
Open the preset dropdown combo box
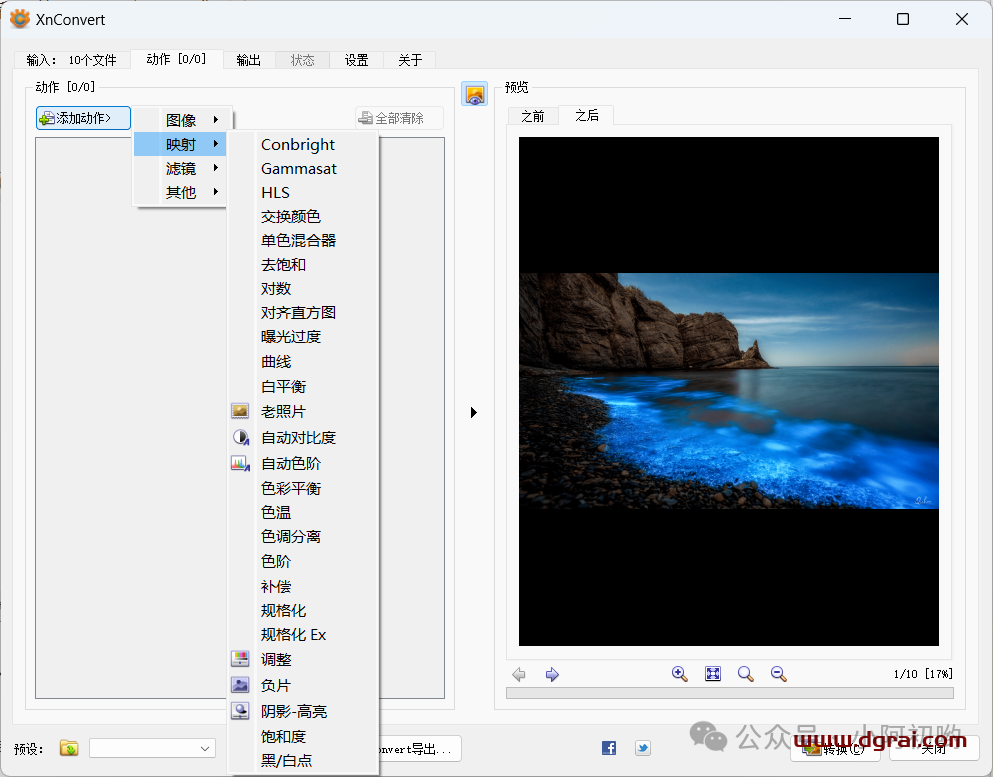point(152,748)
